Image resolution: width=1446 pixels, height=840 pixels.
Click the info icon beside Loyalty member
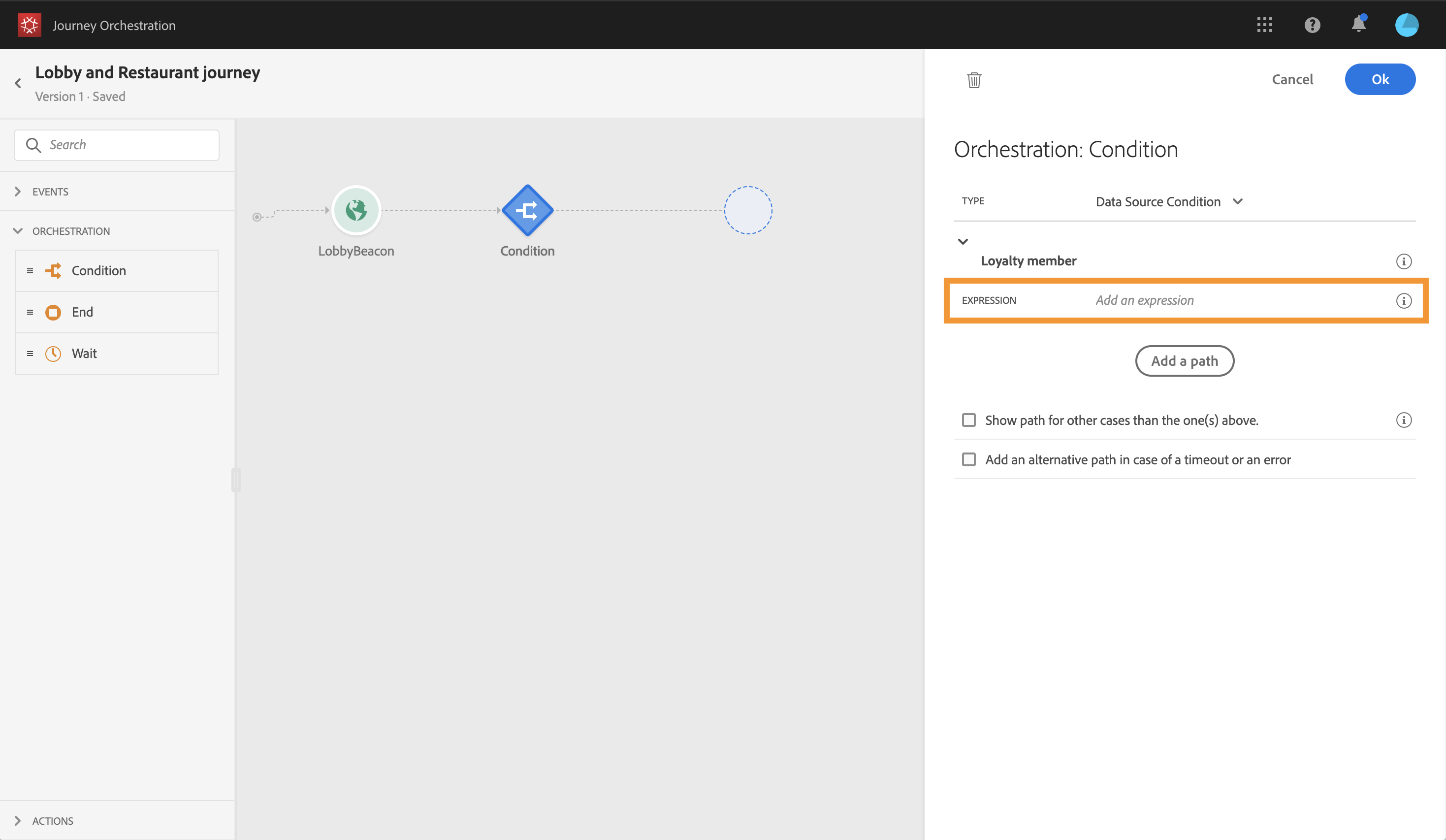click(1404, 261)
